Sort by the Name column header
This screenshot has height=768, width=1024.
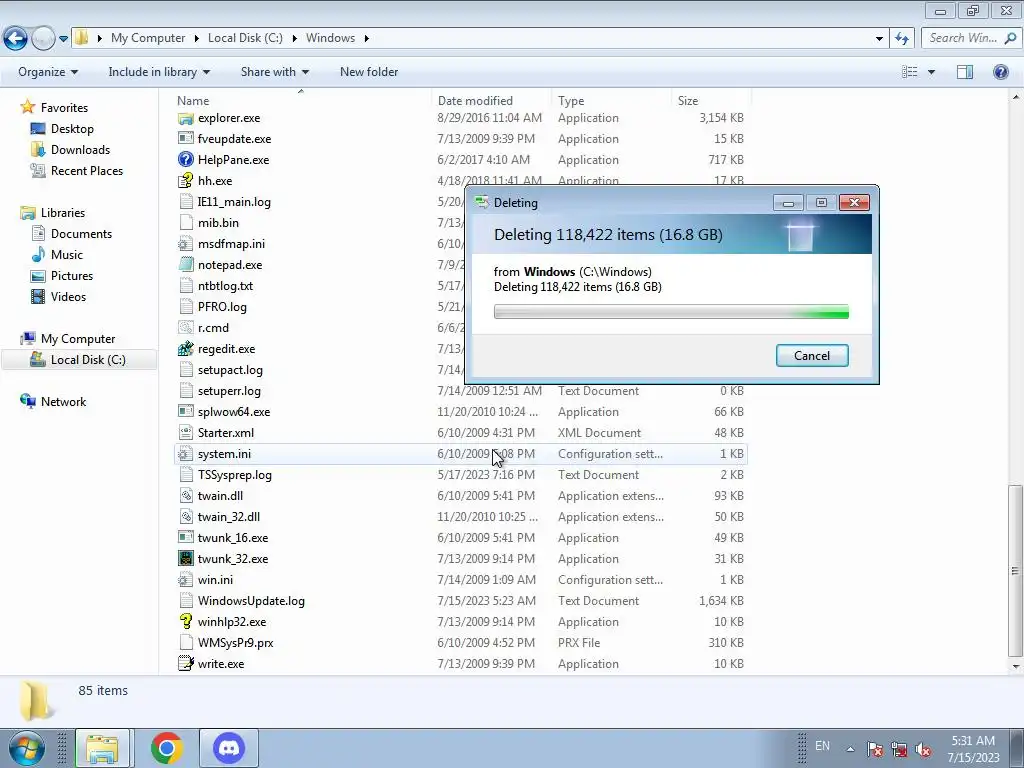[193, 101]
